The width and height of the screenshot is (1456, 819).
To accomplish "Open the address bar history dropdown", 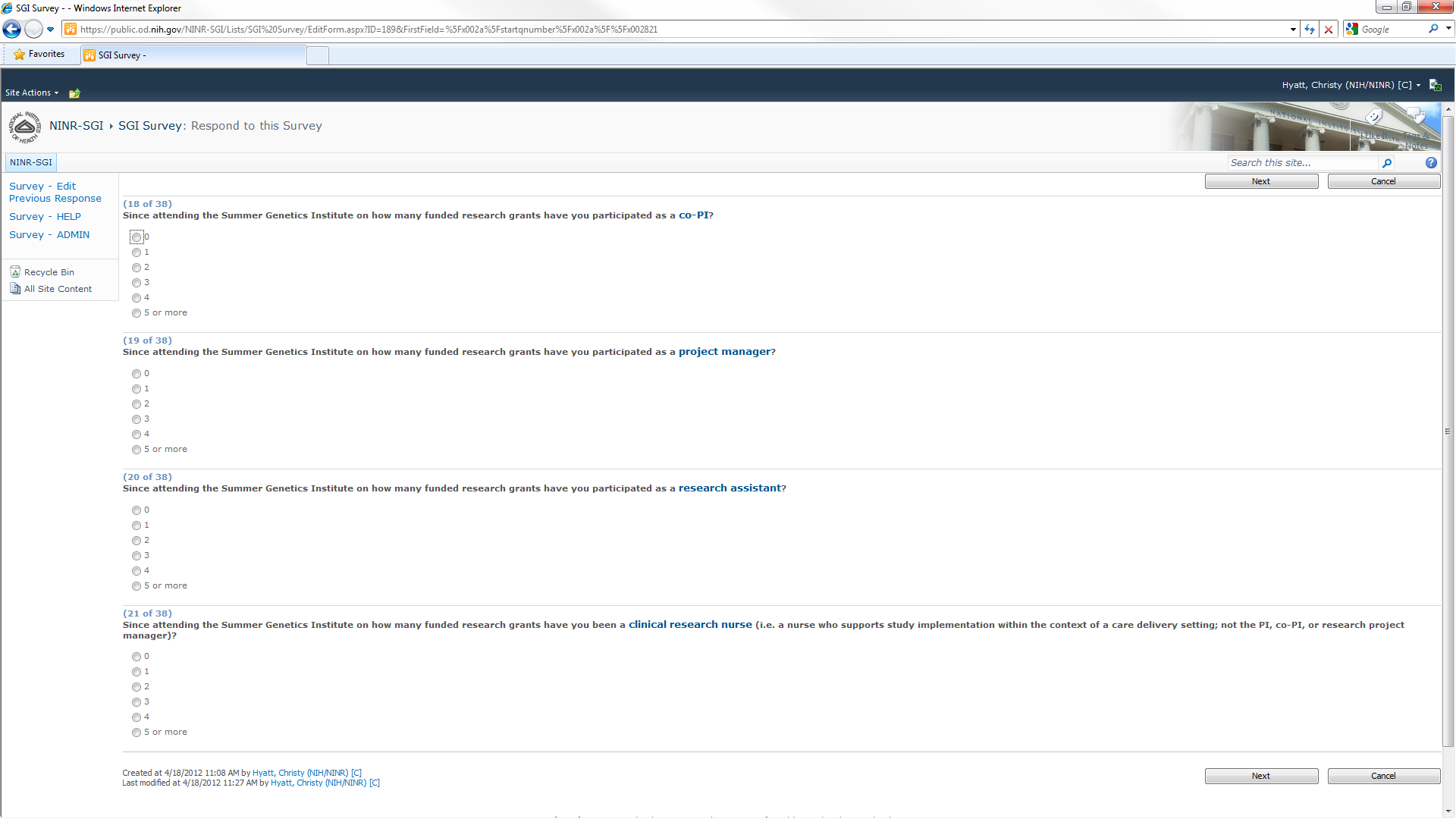I will click(x=1293, y=30).
